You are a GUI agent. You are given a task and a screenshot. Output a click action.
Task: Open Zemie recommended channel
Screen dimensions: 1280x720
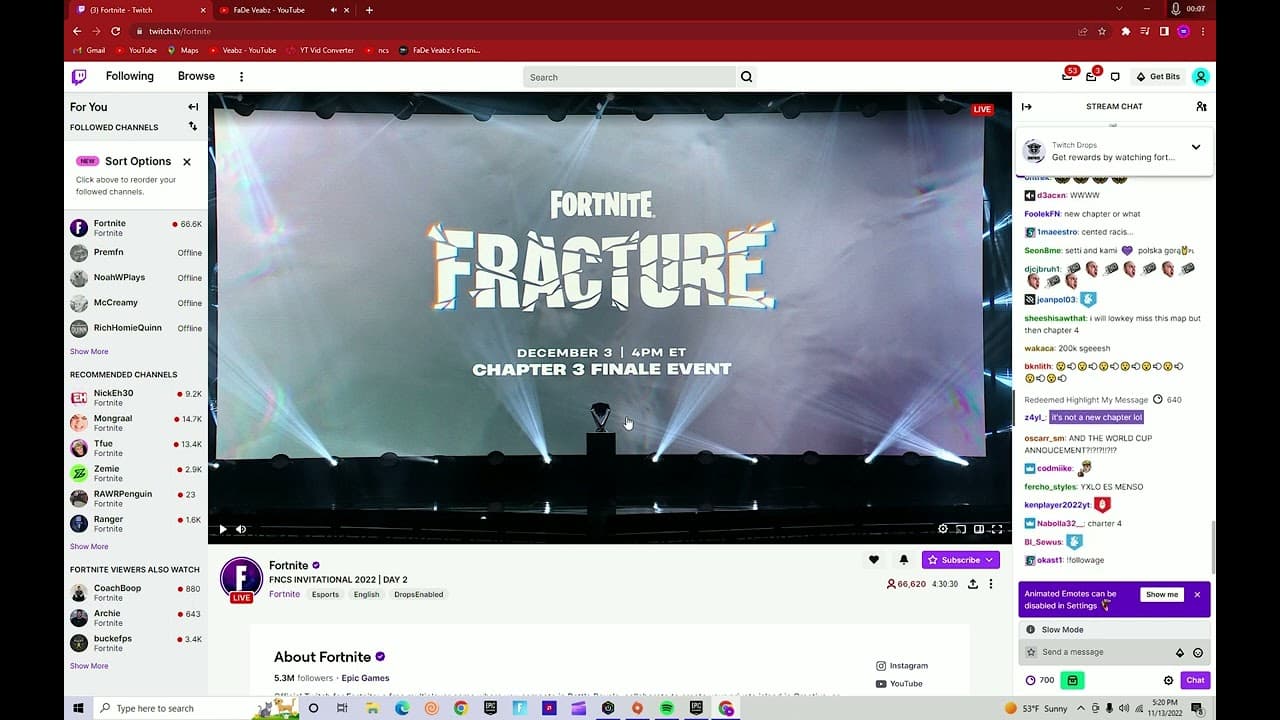(136, 473)
